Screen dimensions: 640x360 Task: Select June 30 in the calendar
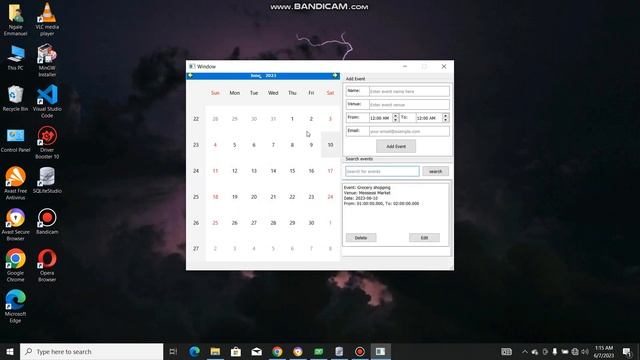click(x=311, y=223)
